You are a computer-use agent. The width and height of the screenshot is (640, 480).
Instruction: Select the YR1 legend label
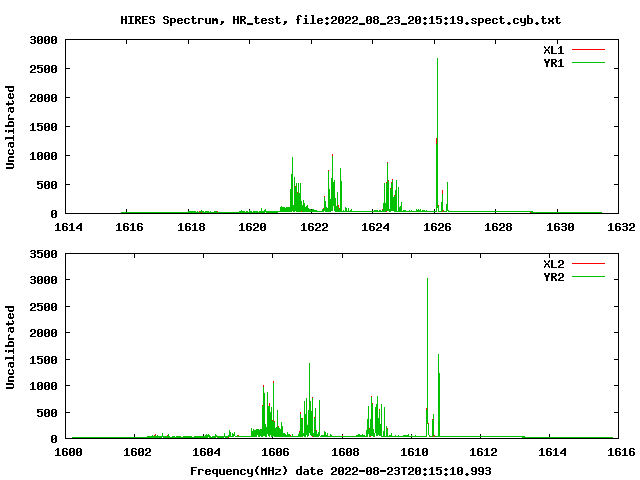coord(553,63)
